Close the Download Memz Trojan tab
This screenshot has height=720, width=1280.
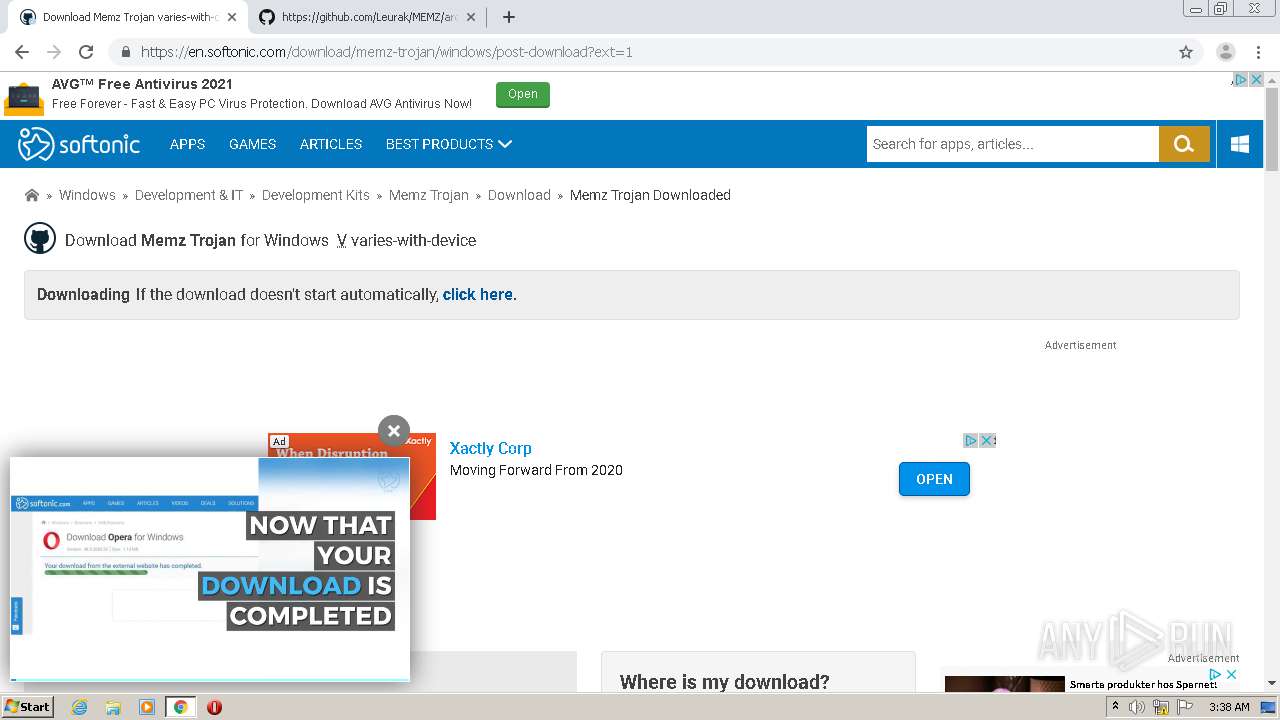tap(232, 17)
